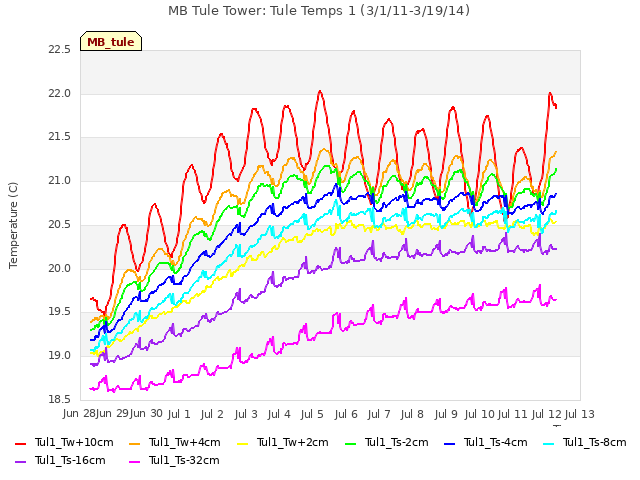Click the Jul 3 x-axis date label
This screenshot has width=640, height=480.
[x=246, y=414]
